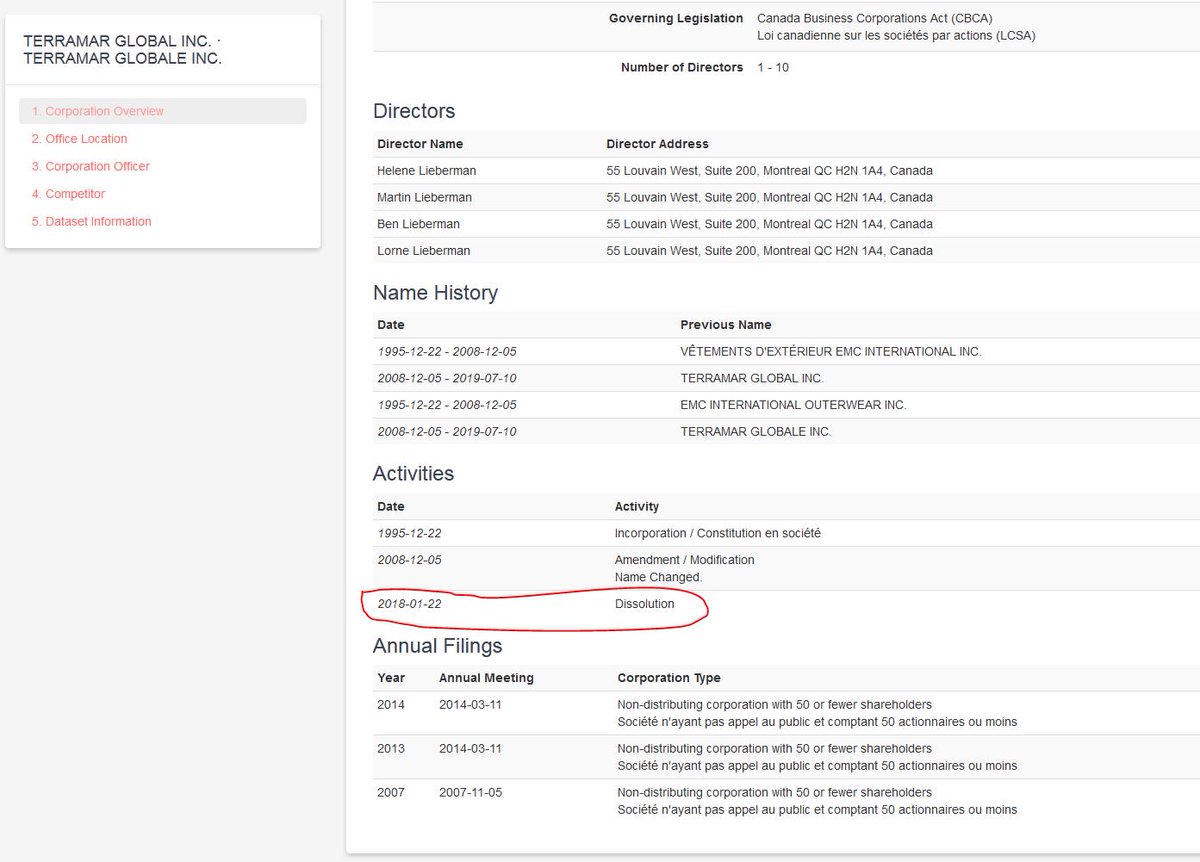The image size is (1200, 862).
Task: Click the 1995-12-22 activity date
Action: tap(409, 533)
